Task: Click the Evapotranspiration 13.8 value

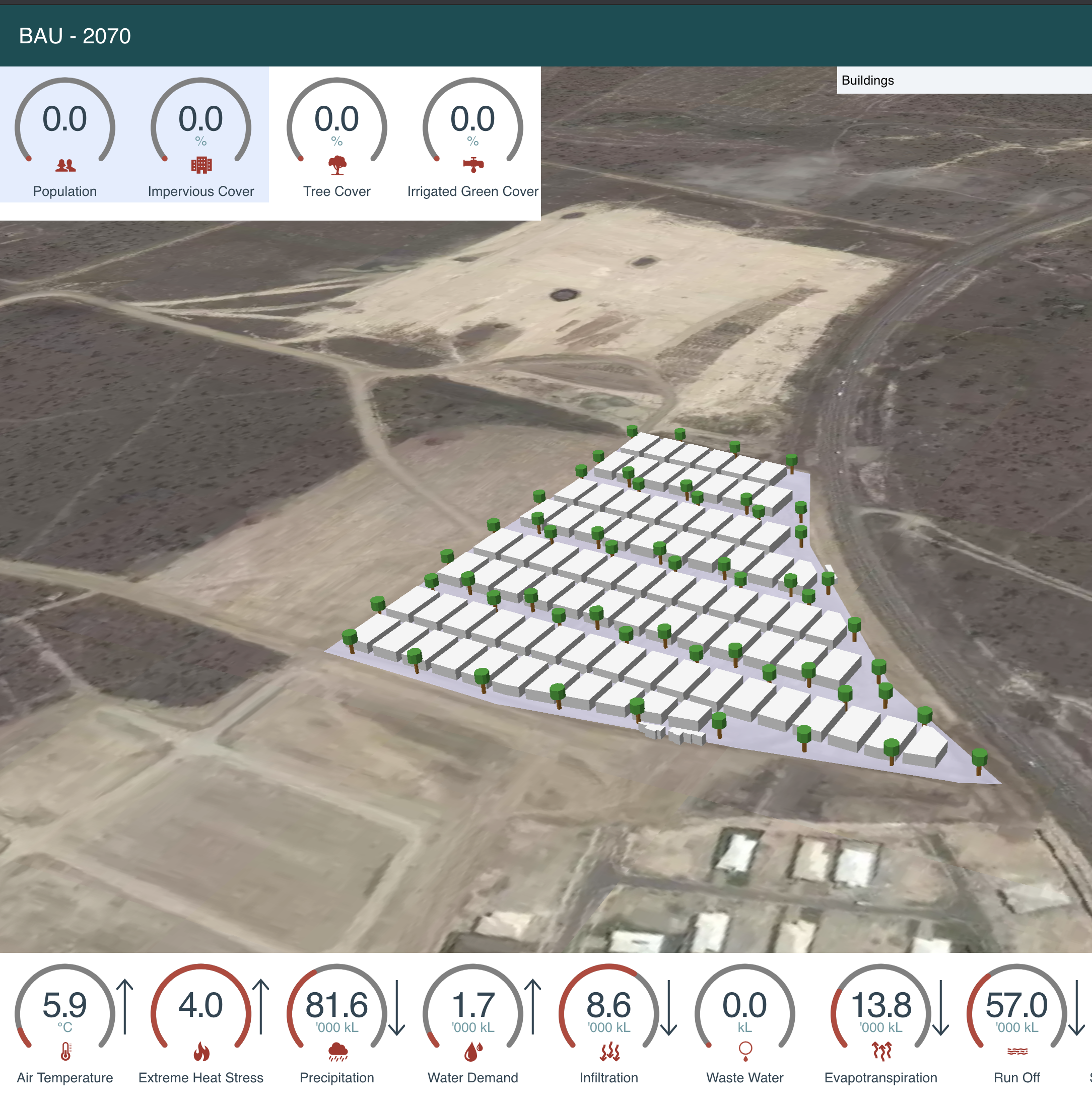Action: (x=881, y=1005)
